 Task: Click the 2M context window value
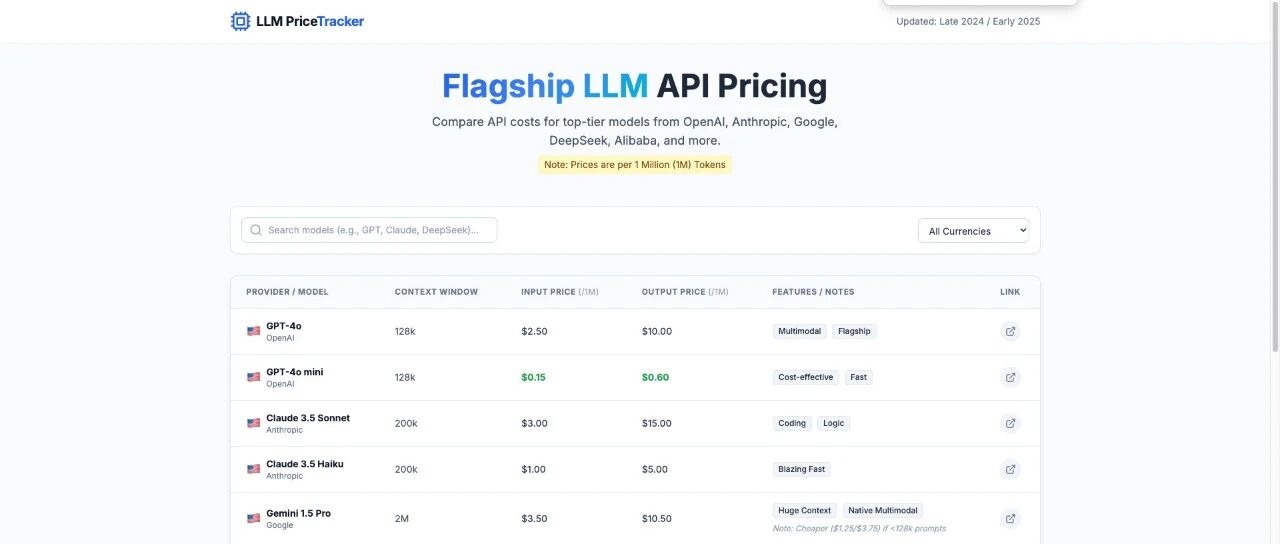click(402, 518)
